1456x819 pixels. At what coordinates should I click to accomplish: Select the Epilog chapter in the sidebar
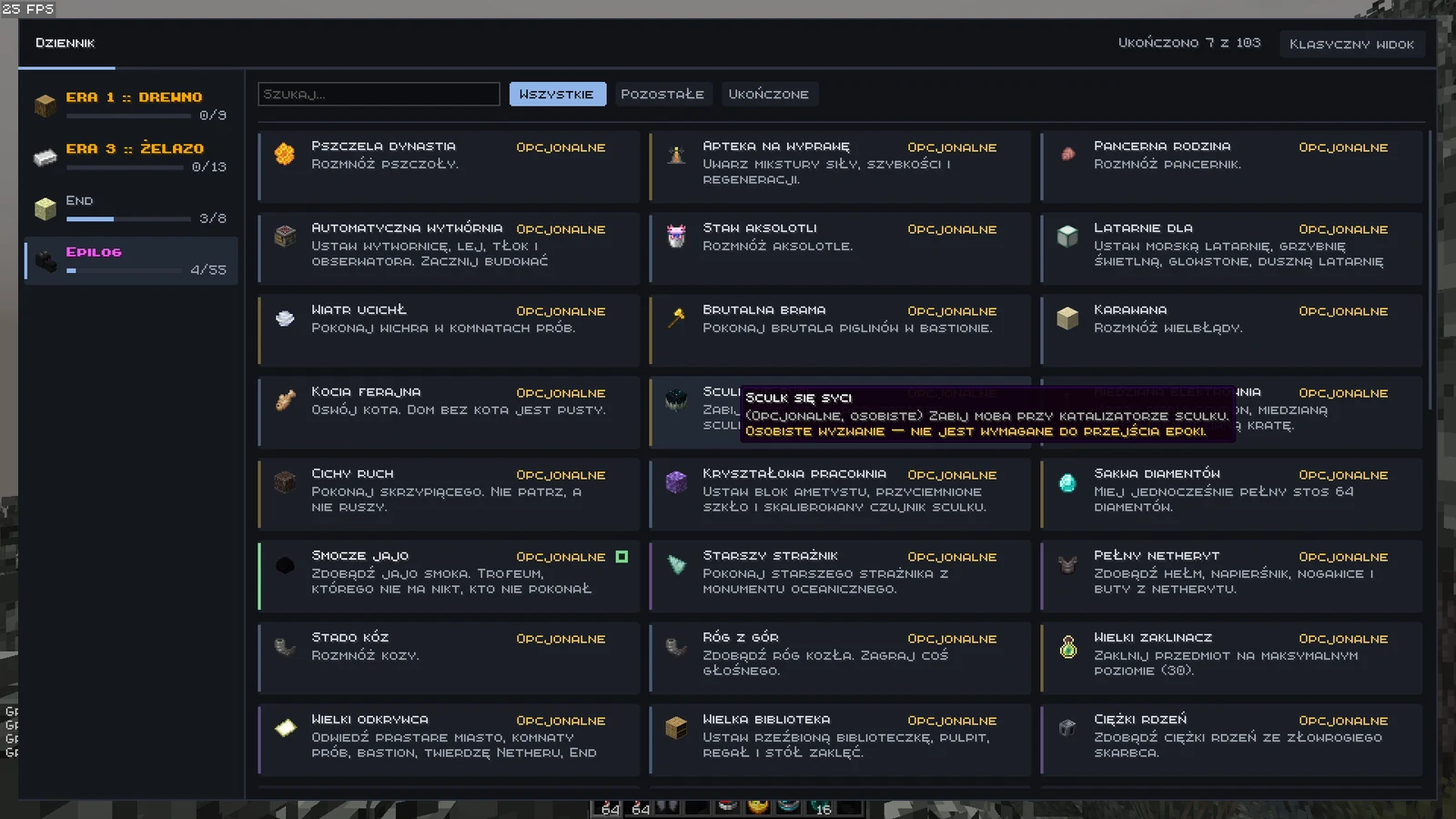[x=131, y=260]
